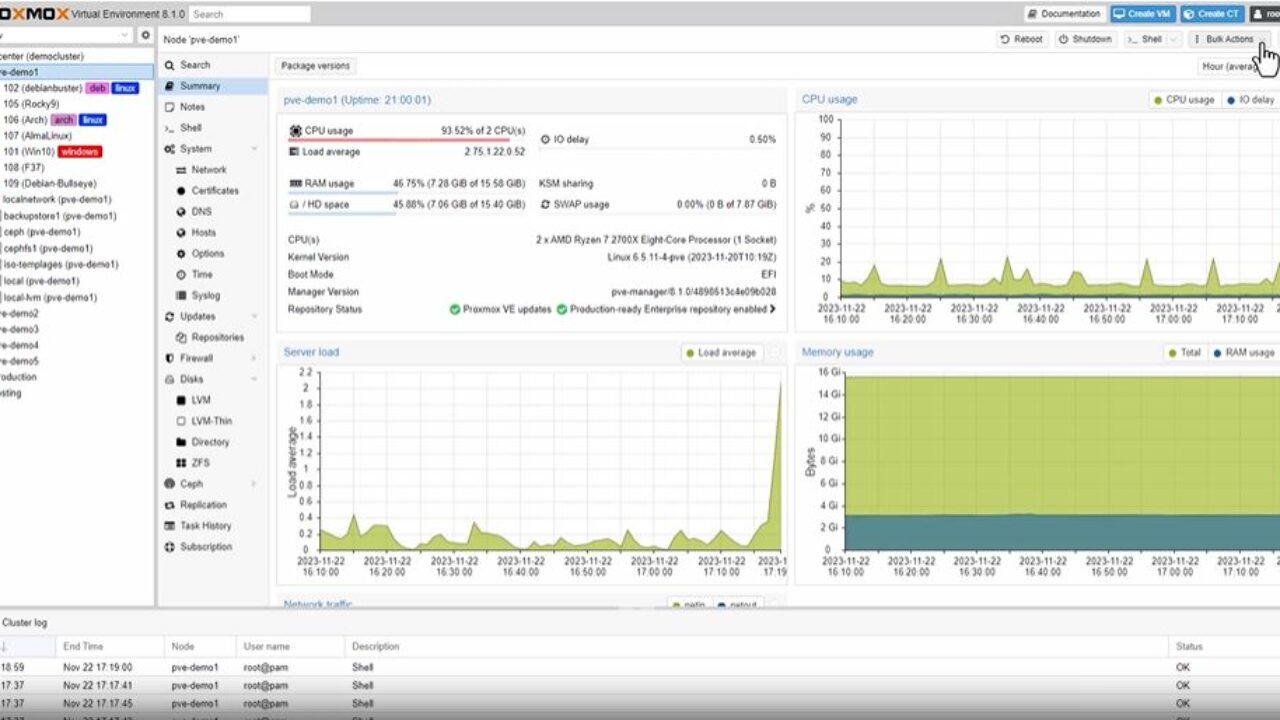Viewport: 1280px width, 720px height.
Task: Click the Create CT button
Action: pos(1212,14)
